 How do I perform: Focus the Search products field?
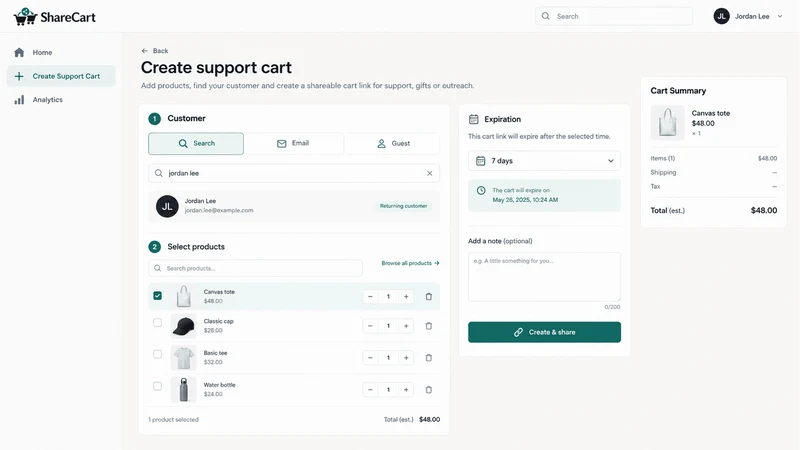tap(256, 268)
